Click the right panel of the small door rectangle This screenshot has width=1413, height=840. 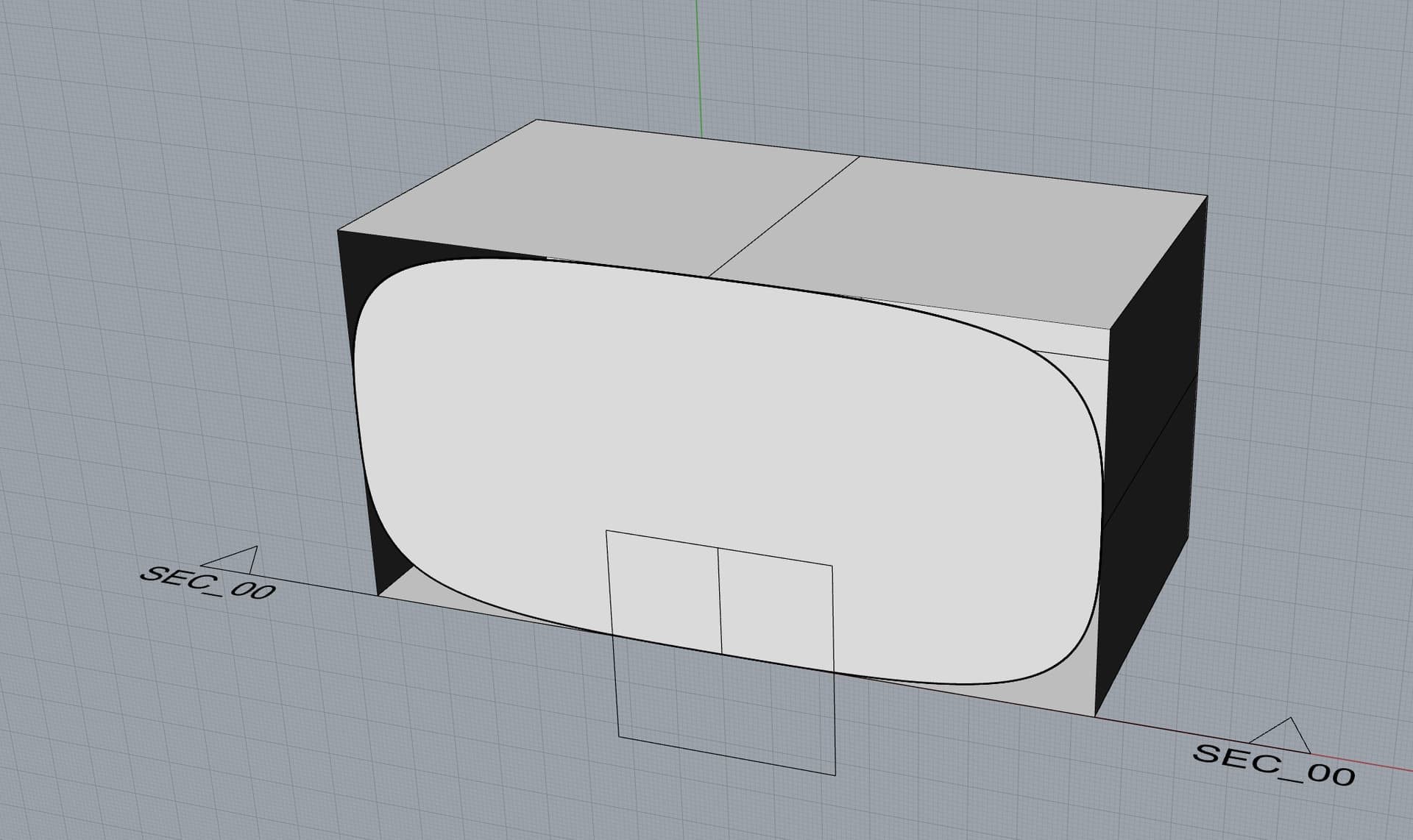(x=776, y=611)
